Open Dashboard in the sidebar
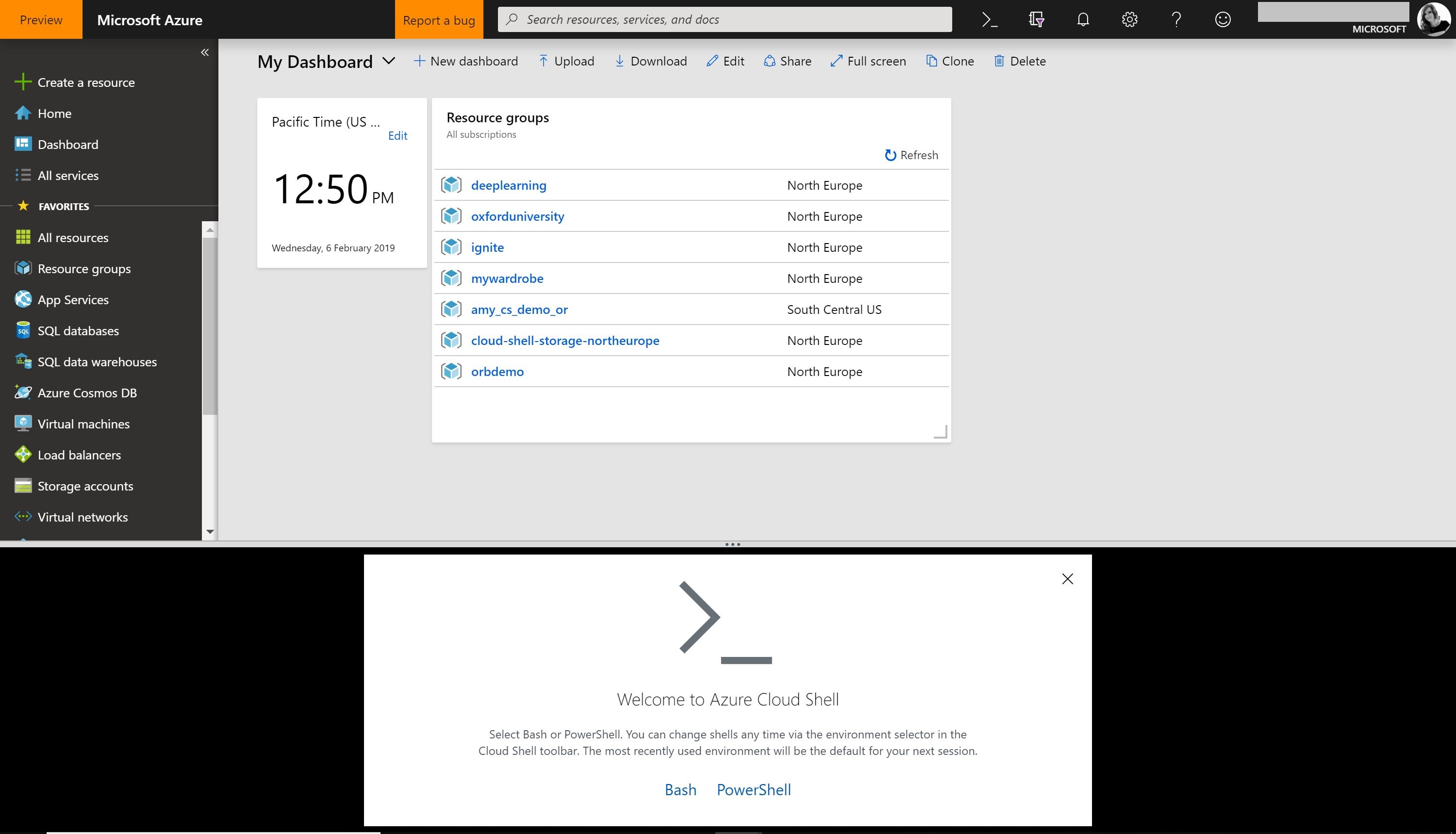This screenshot has width=1456, height=834. point(67,145)
